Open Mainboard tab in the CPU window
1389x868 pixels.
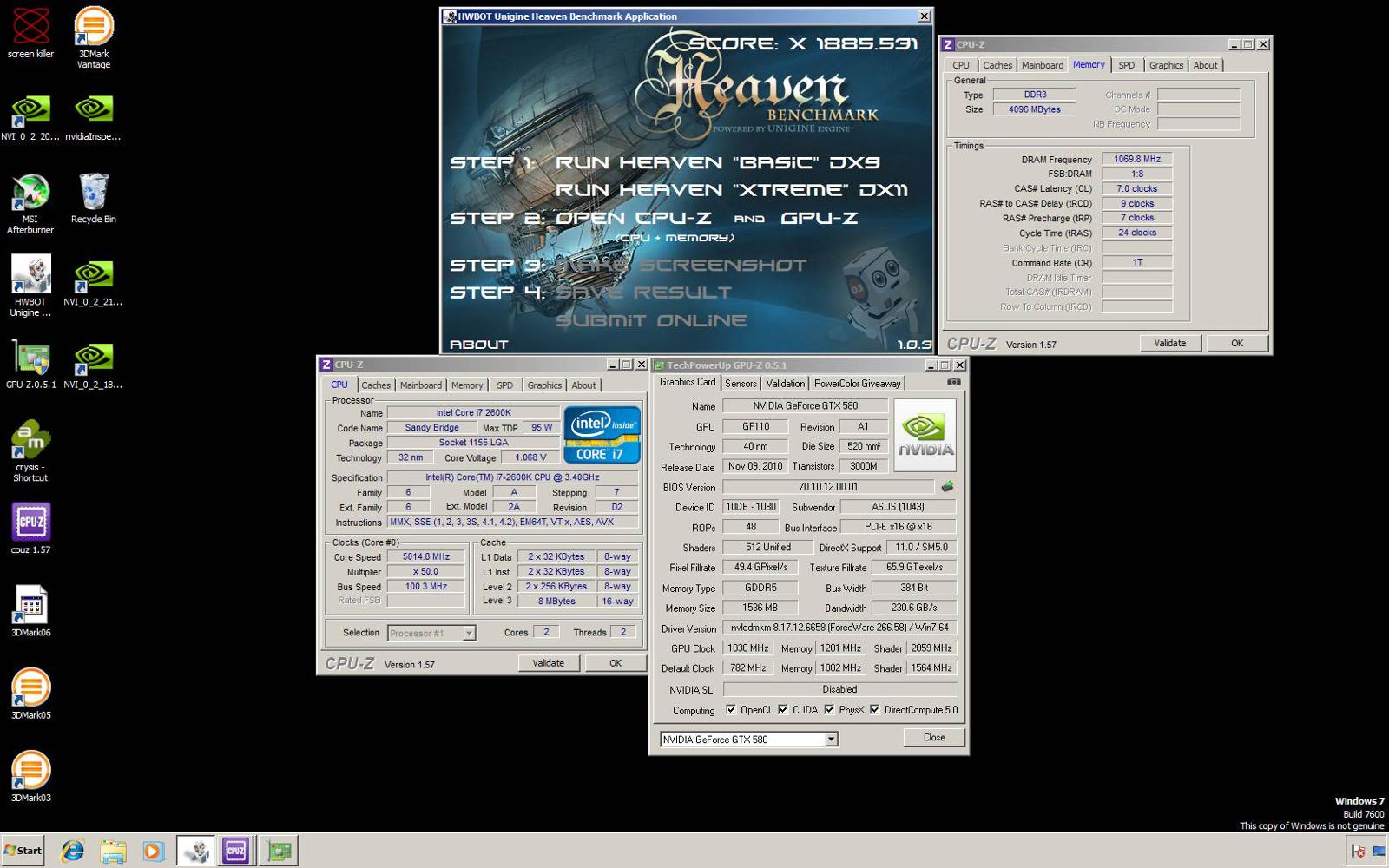click(421, 385)
